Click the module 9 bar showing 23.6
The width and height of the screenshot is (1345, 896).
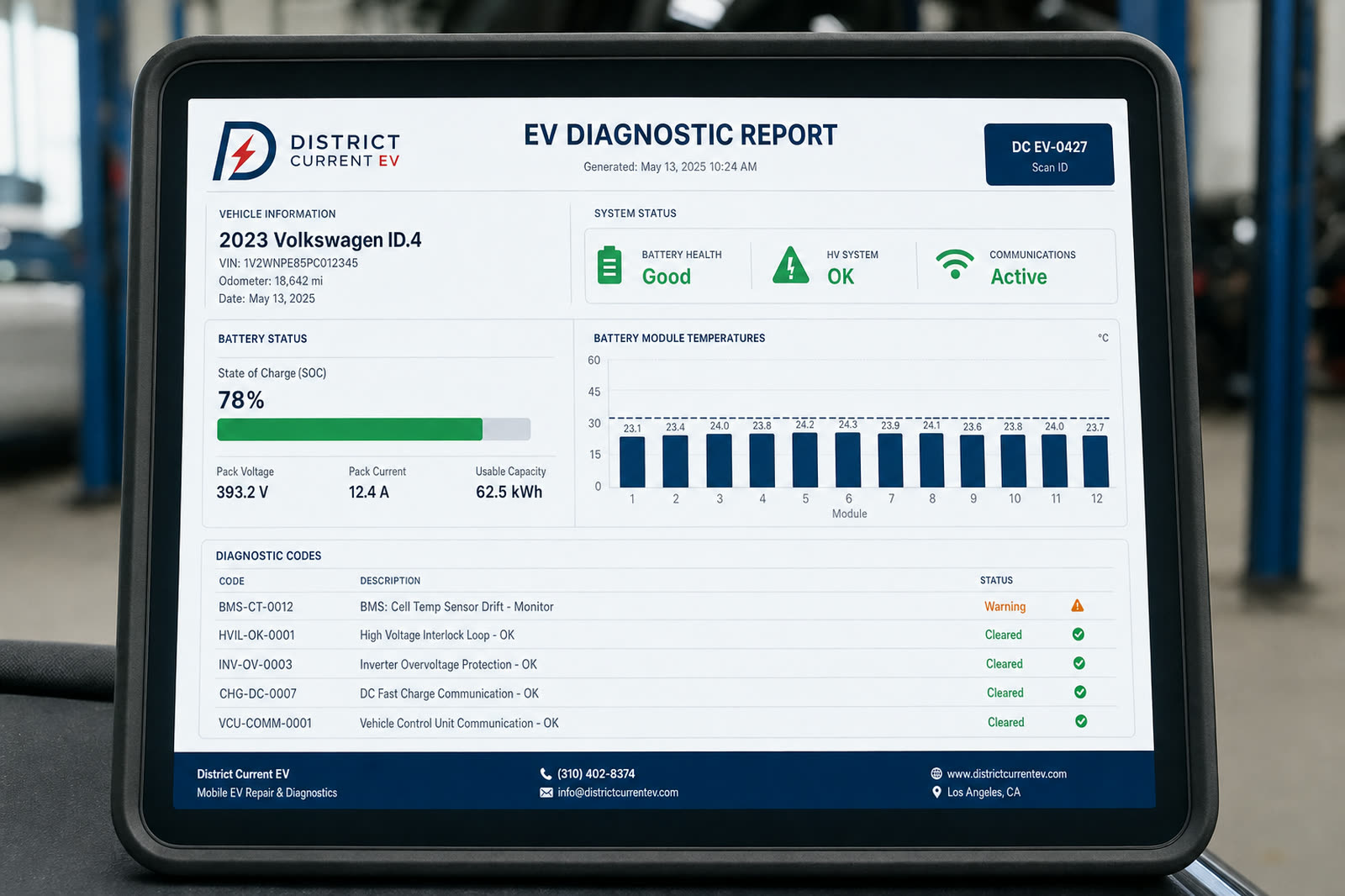(x=972, y=461)
